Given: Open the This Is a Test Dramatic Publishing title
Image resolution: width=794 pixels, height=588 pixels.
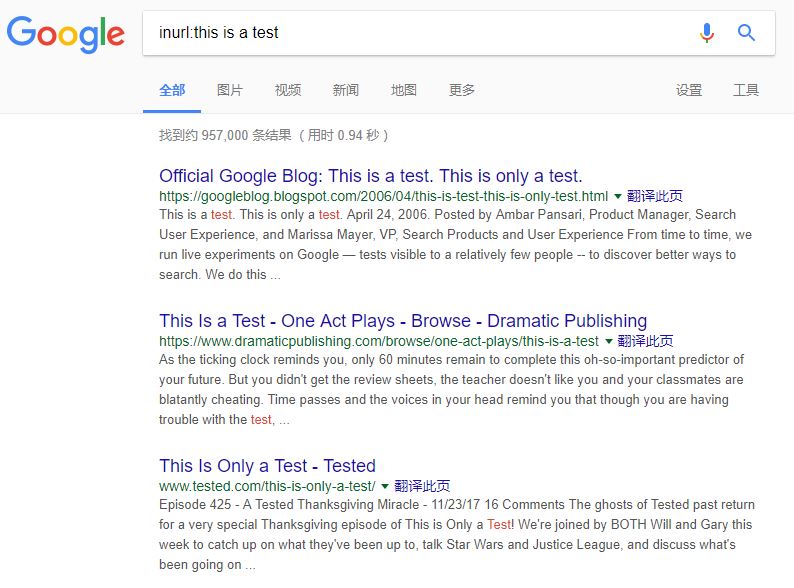Looking at the screenshot, I should coord(403,321).
